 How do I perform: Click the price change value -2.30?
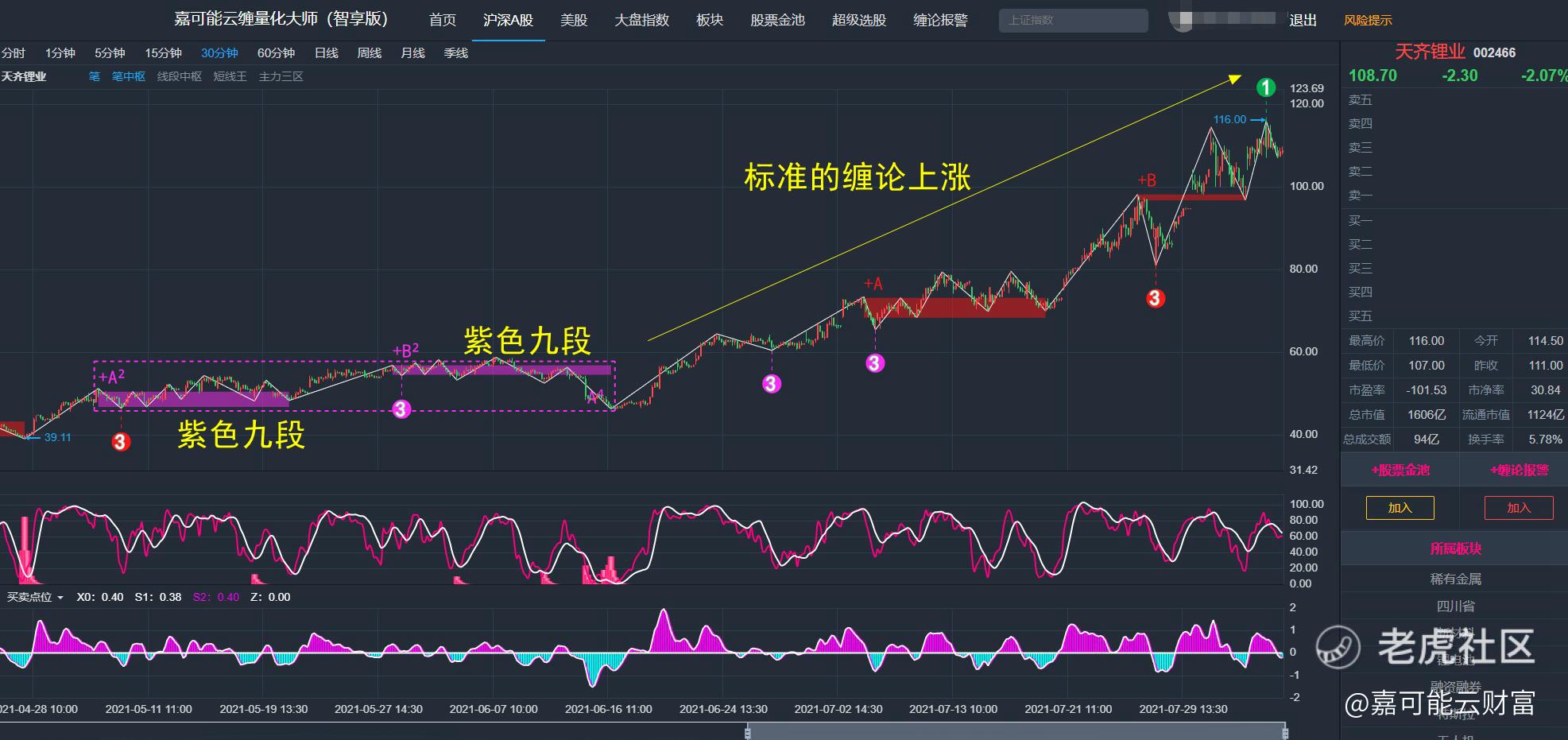click(x=1460, y=76)
